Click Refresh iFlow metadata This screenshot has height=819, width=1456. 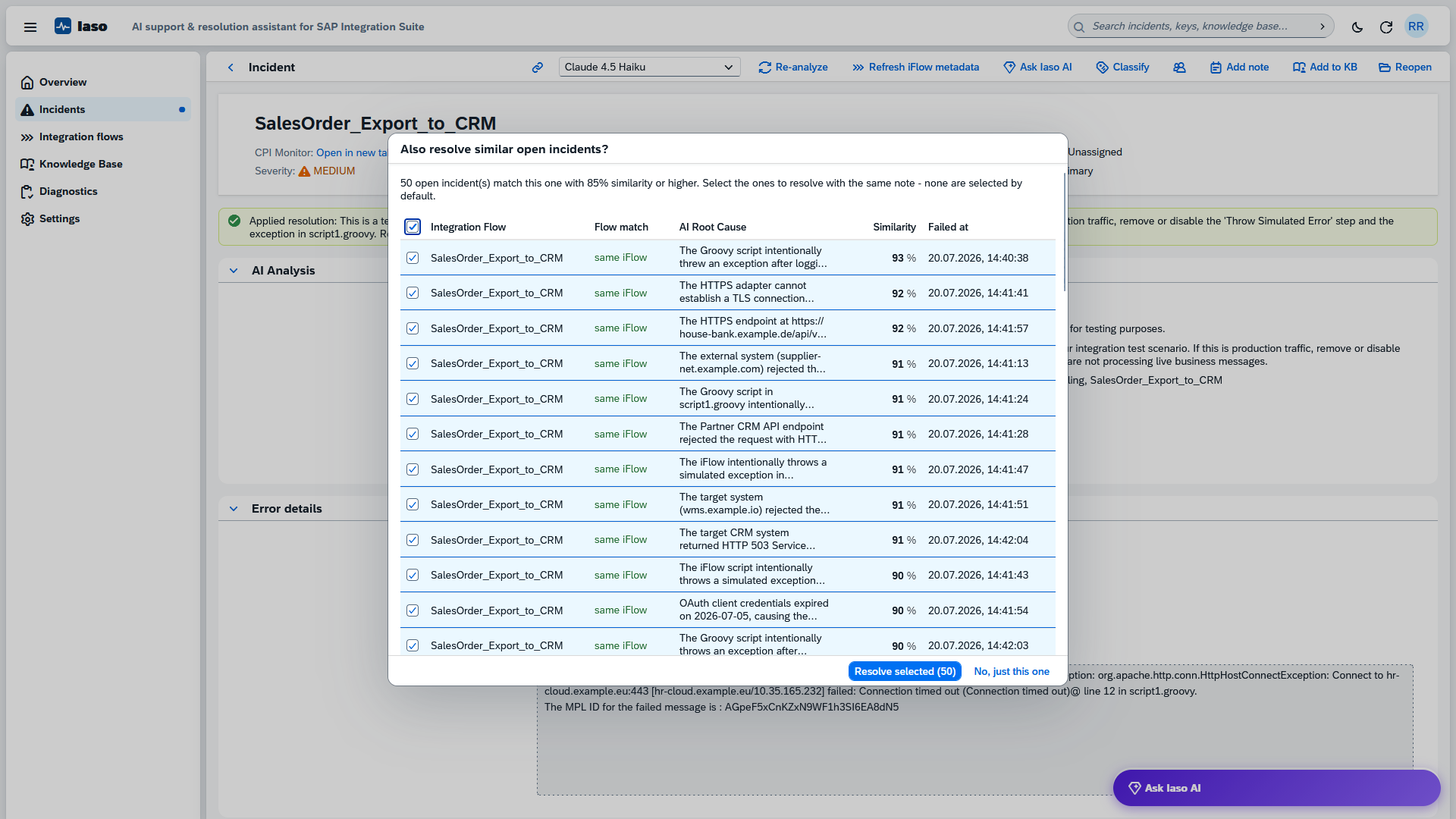pyautogui.click(x=915, y=67)
